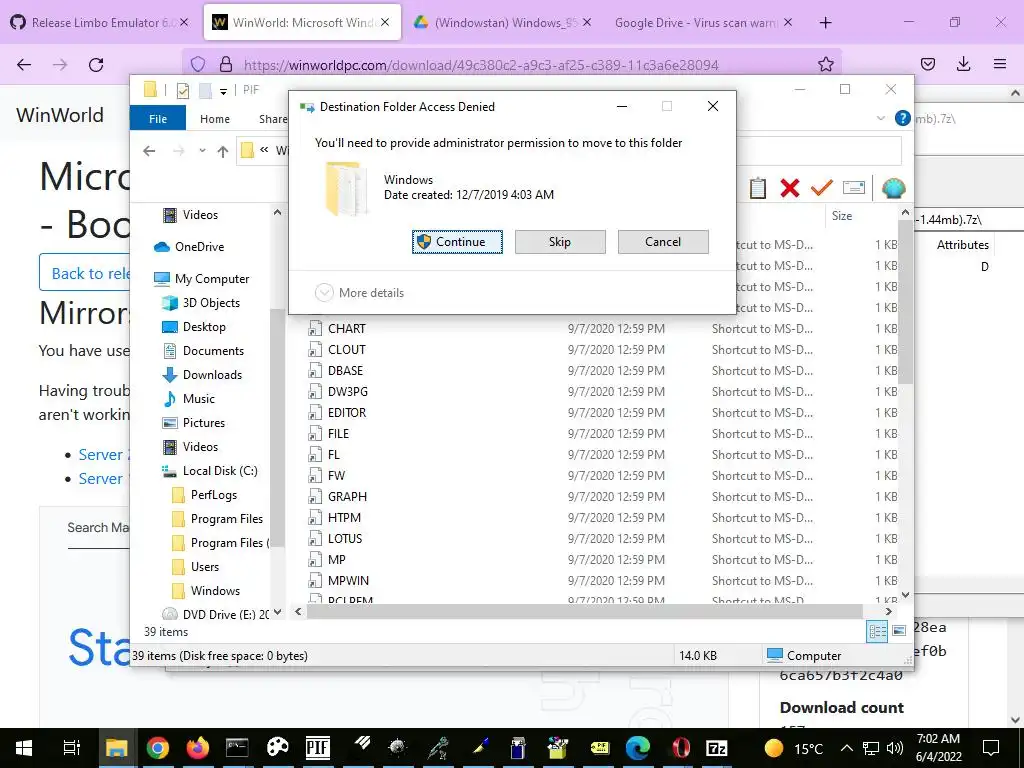Click the Back to releases button on WinWorld
Viewport: 1024px width, 768px height.
point(85,272)
